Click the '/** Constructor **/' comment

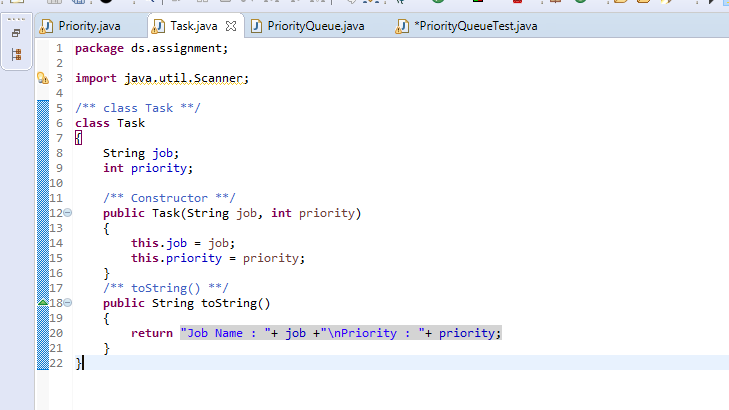(x=169, y=198)
